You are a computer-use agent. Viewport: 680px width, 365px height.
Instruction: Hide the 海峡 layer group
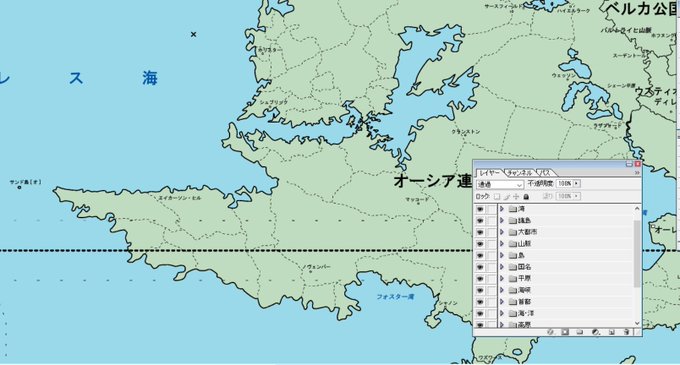(x=480, y=290)
